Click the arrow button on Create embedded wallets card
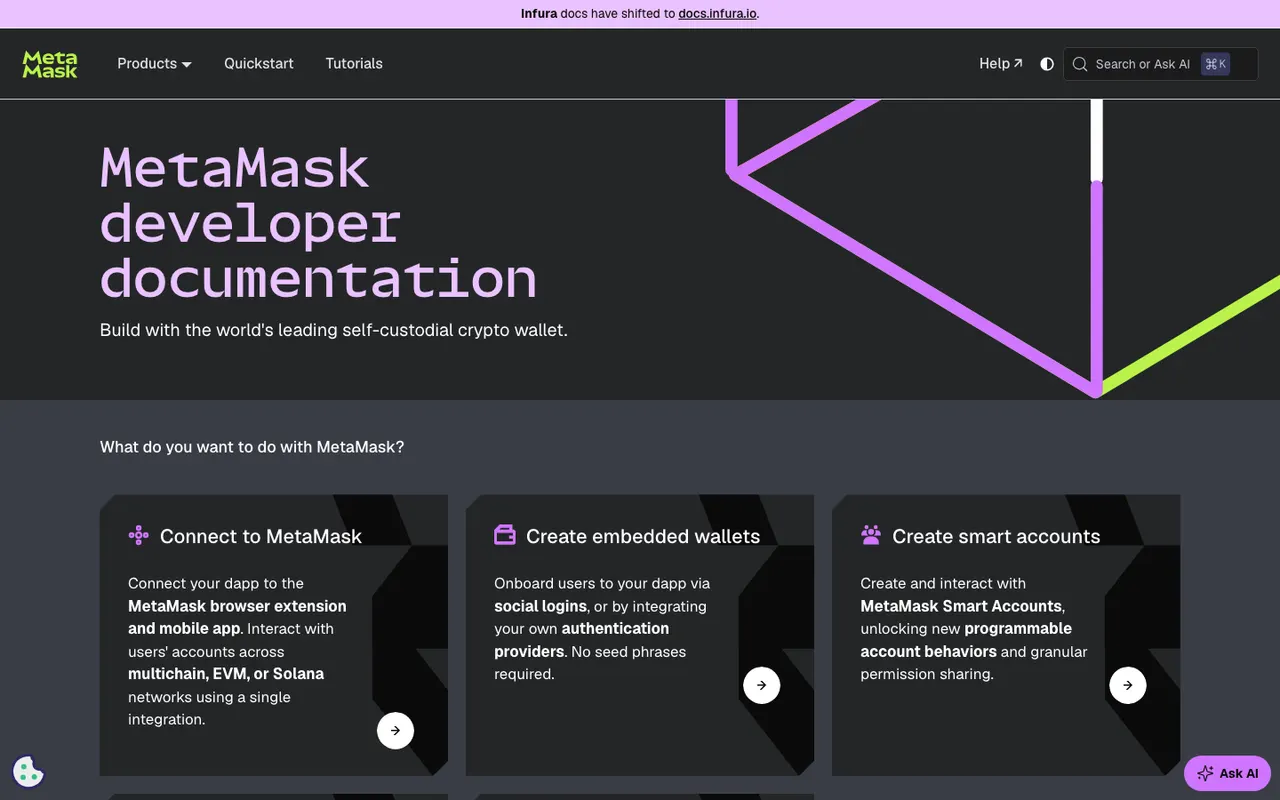Viewport: 1280px width, 800px height. (x=761, y=685)
